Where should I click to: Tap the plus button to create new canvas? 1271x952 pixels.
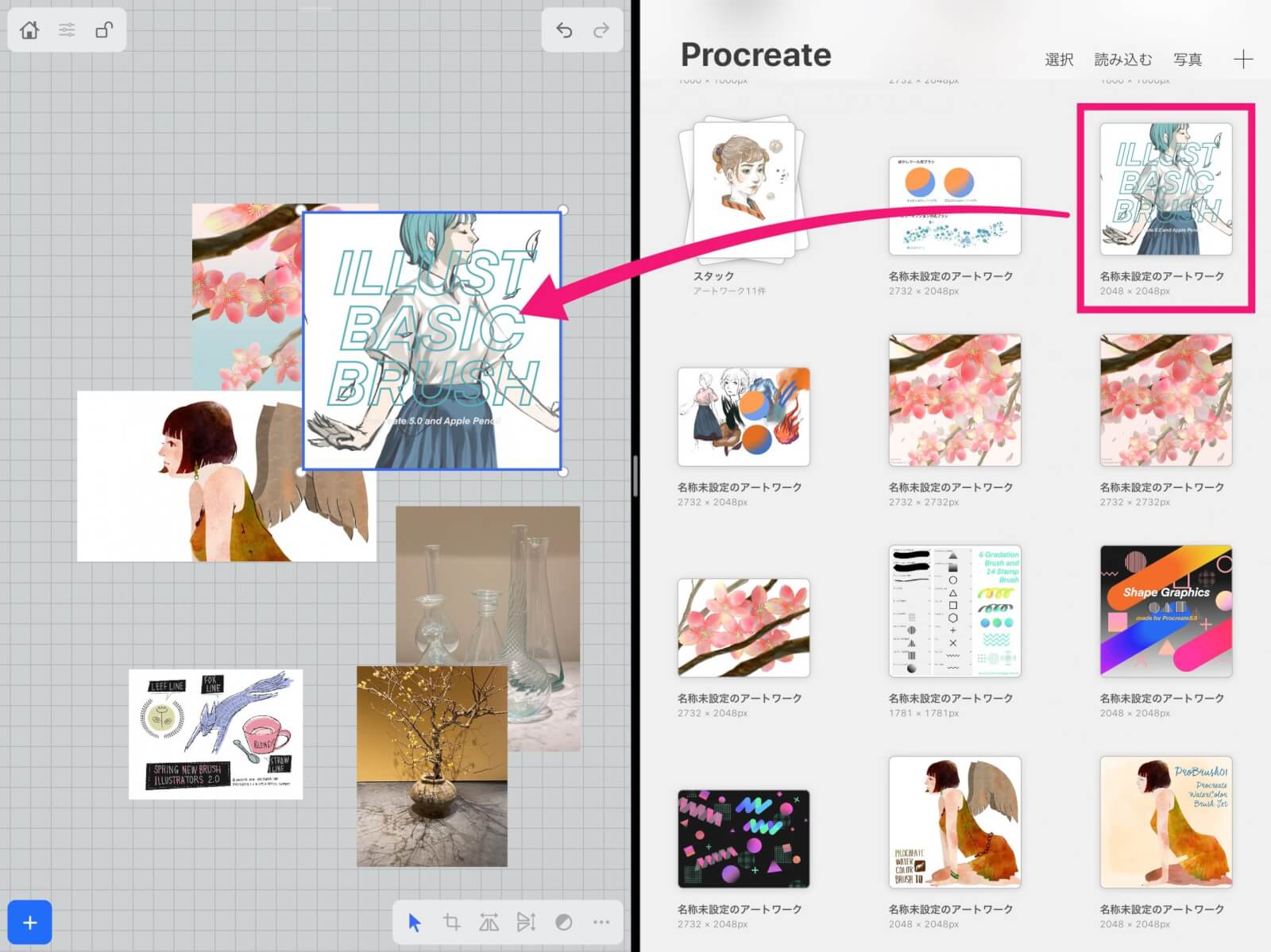pos(1243,59)
